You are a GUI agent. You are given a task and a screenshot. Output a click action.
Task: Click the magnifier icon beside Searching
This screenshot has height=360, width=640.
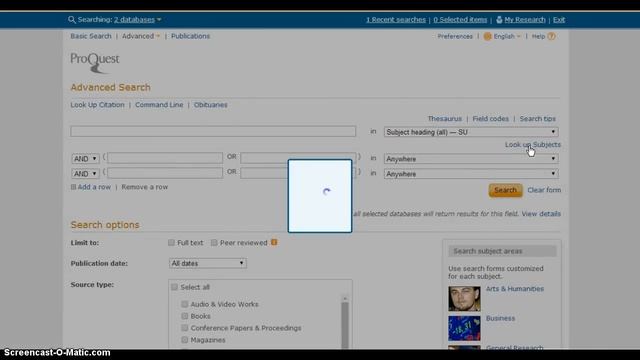[72, 20]
